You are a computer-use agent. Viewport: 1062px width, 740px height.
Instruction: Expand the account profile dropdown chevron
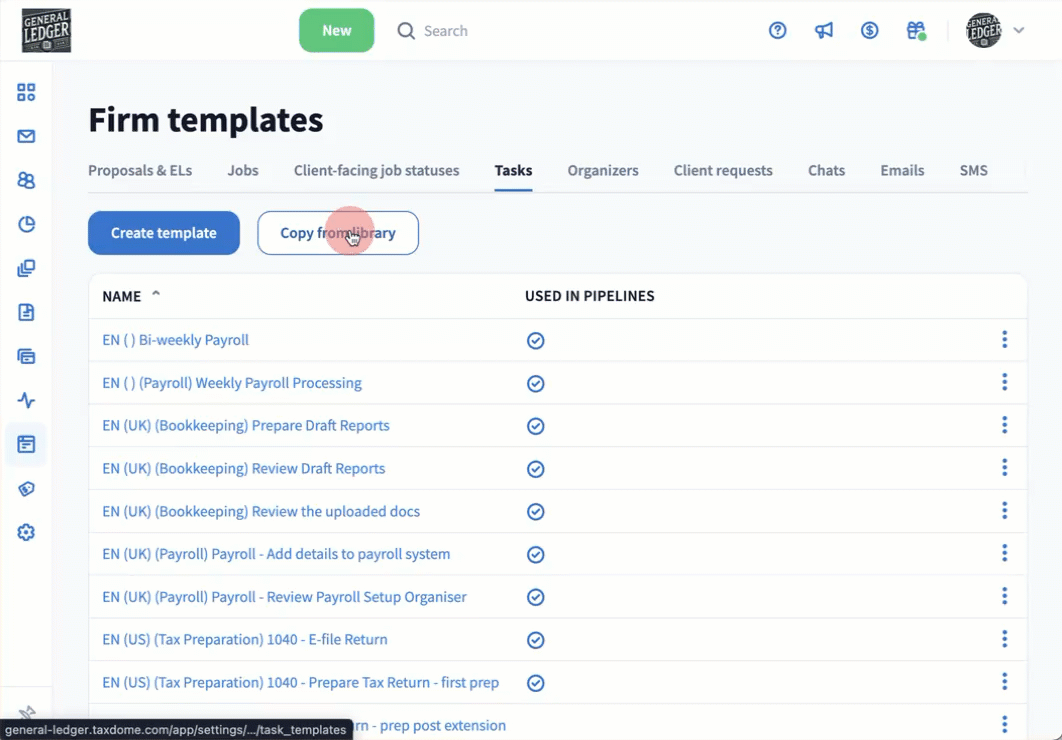point(1019,31)
